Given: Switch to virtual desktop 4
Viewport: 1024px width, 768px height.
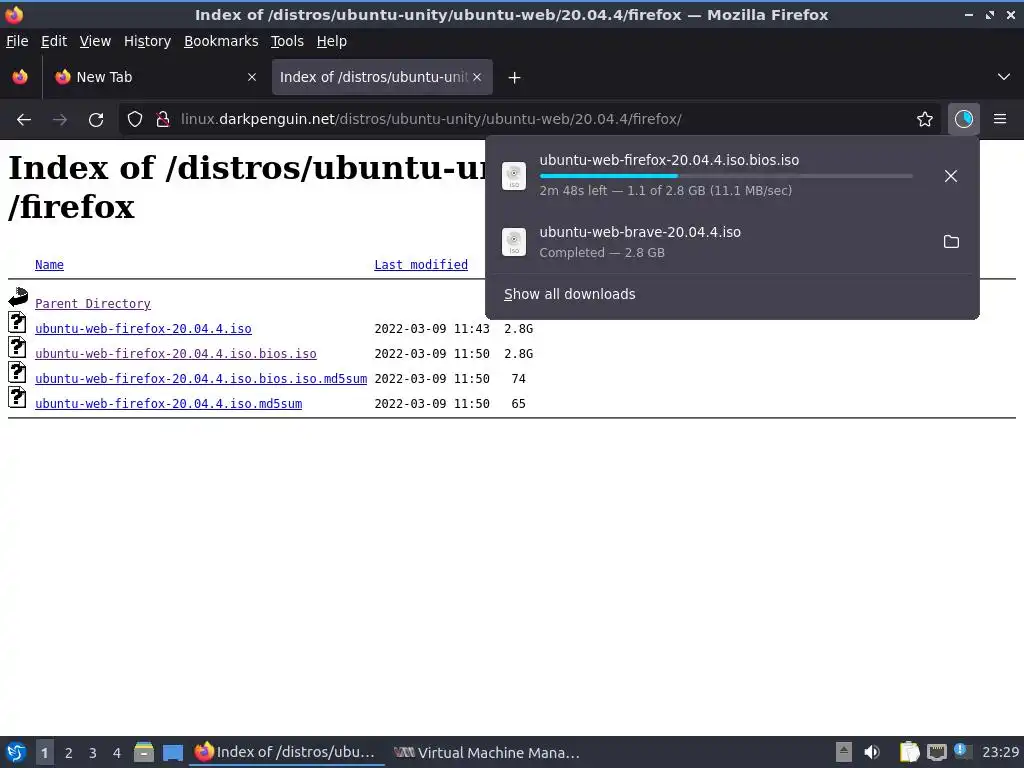Looking at the screenshot, I should tap(117, 753).
